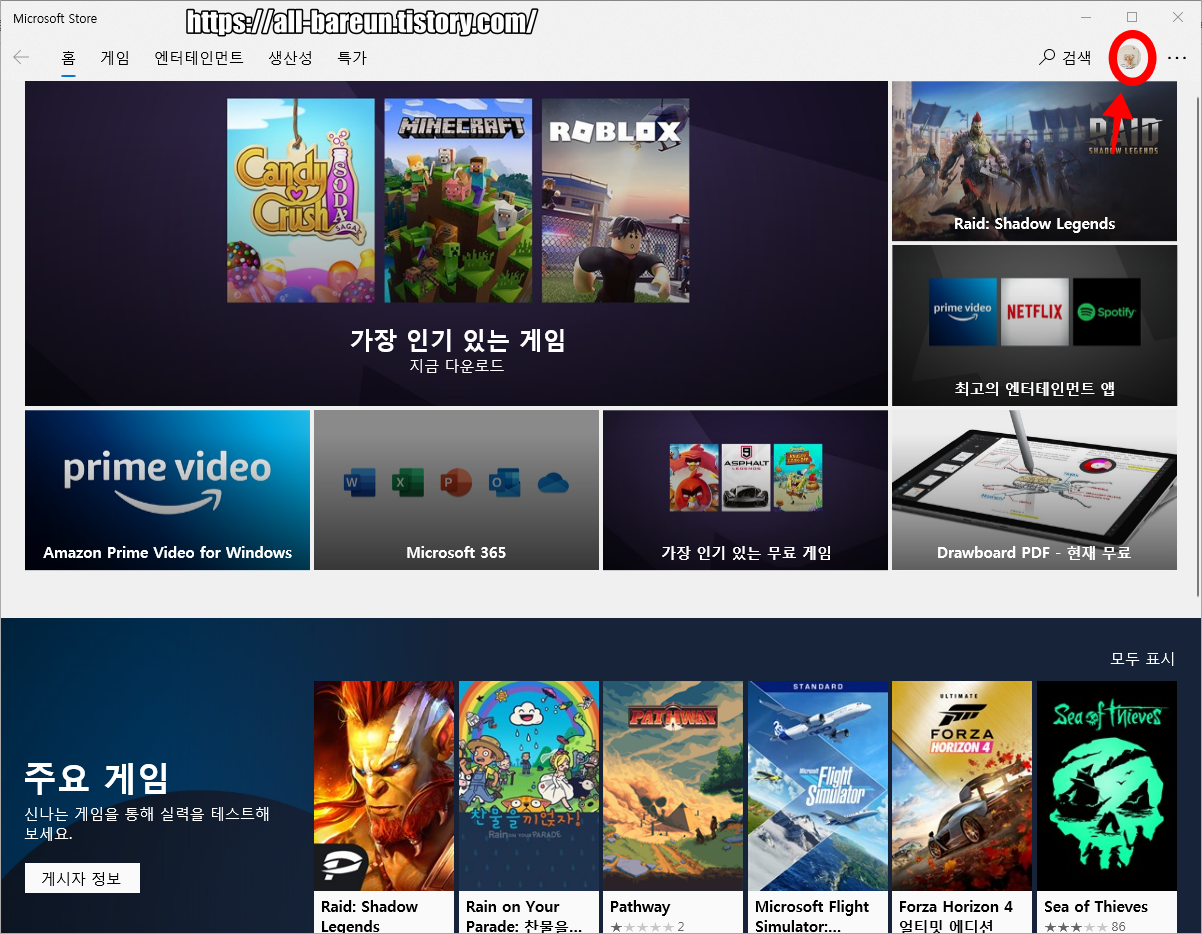Switch to the 엔터테인먼트 tab
Viewport: 1202px width, 934px height.
[199, 58]
